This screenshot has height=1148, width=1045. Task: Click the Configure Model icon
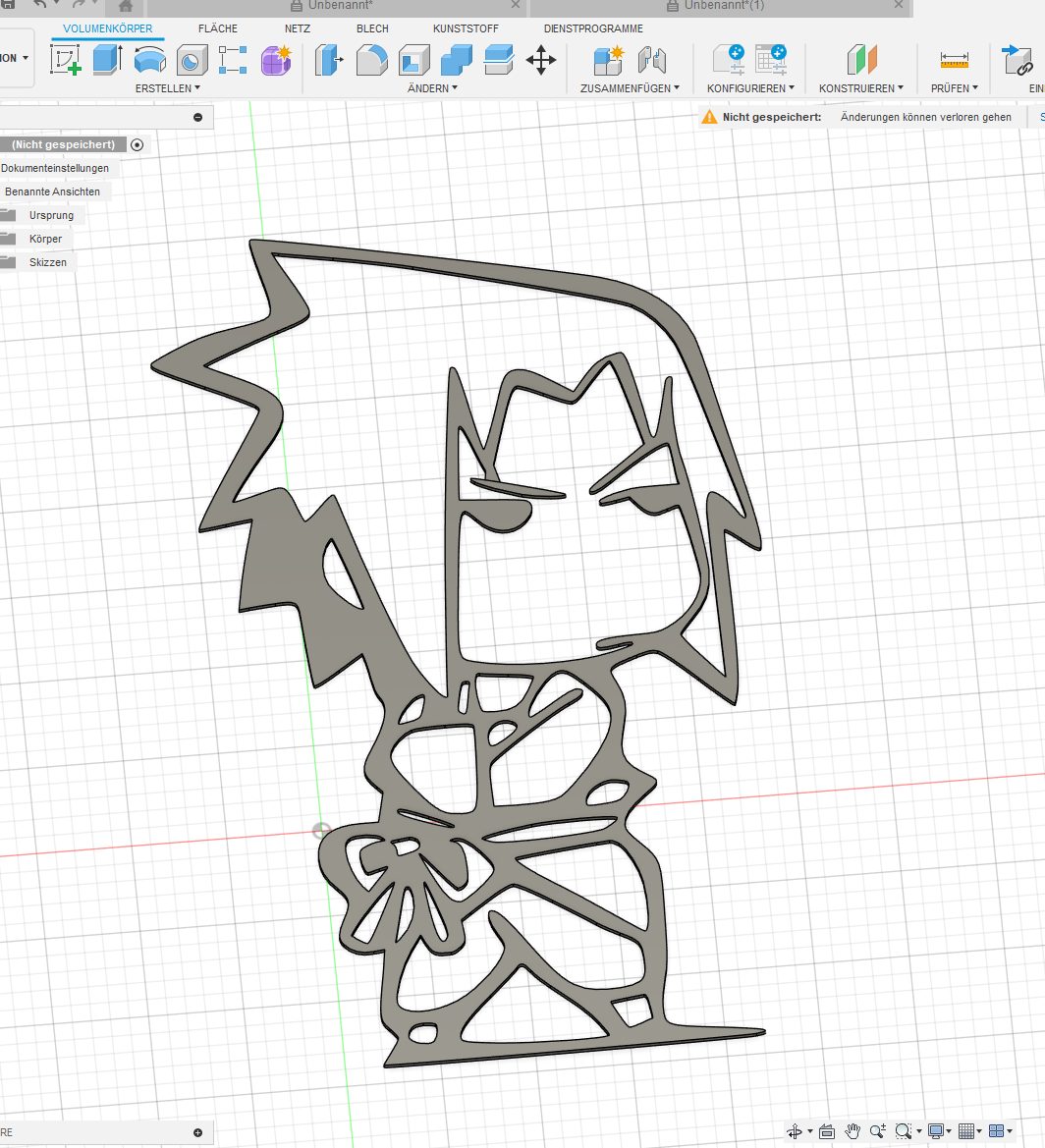pyautogui.click(x=729, y=59)
